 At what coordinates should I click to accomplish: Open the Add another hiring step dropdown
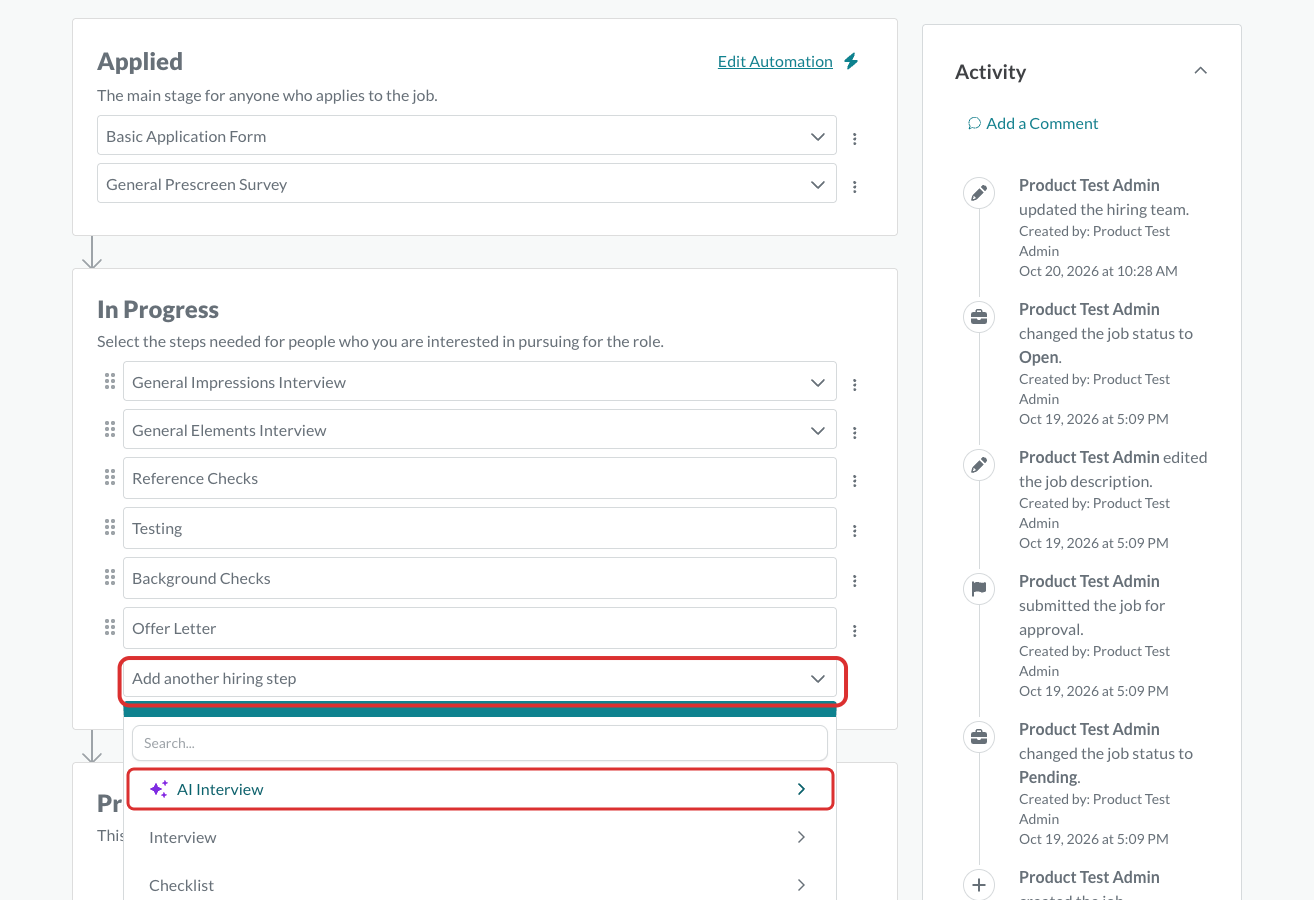[480, 678]
